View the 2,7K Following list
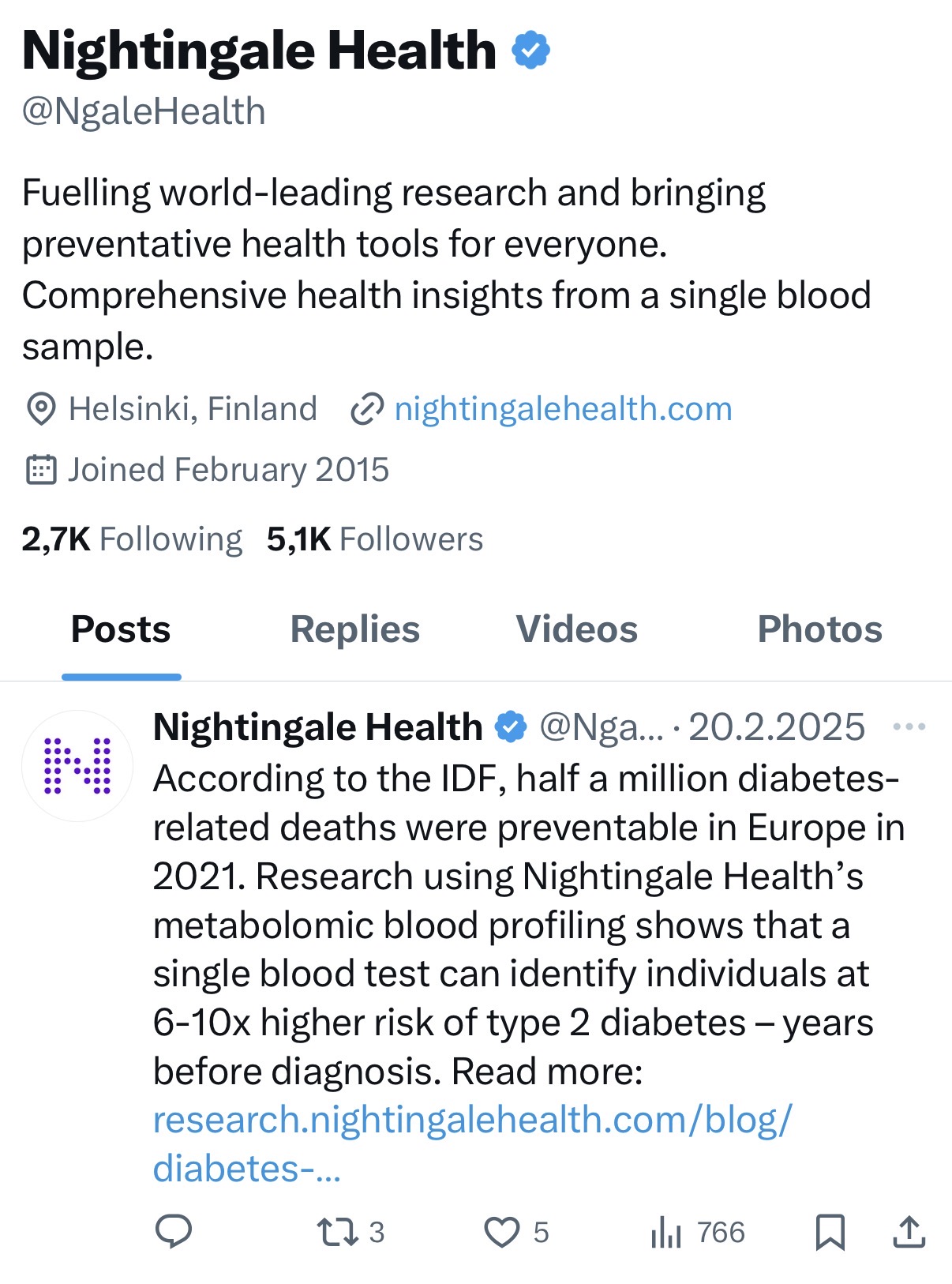952x1284 pixels. pyautogui.click(x=132, y=539)
